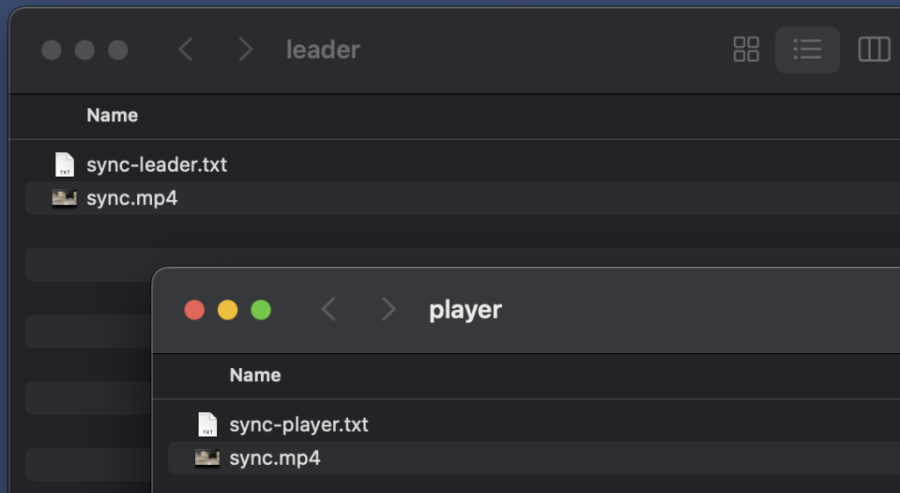Select sync-leader.txt file name
Image resolution: width=900 pixels, height=493 pixels.
pyautogui.click(x=157, y=165)
